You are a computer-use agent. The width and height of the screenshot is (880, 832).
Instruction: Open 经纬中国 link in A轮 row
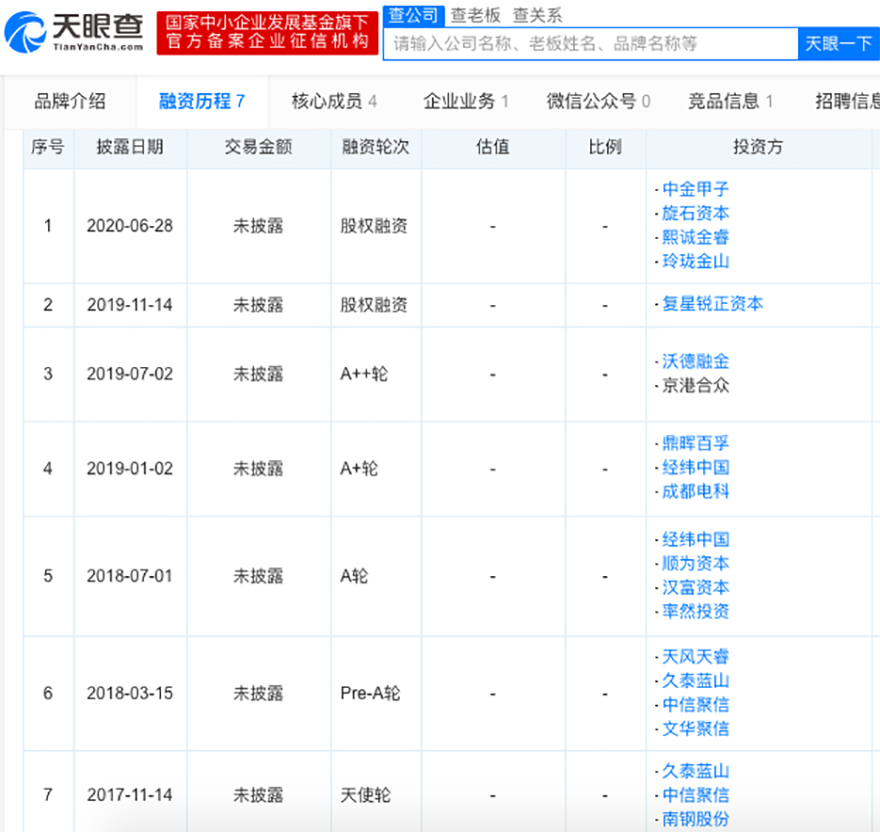click(x=695, y=540)
